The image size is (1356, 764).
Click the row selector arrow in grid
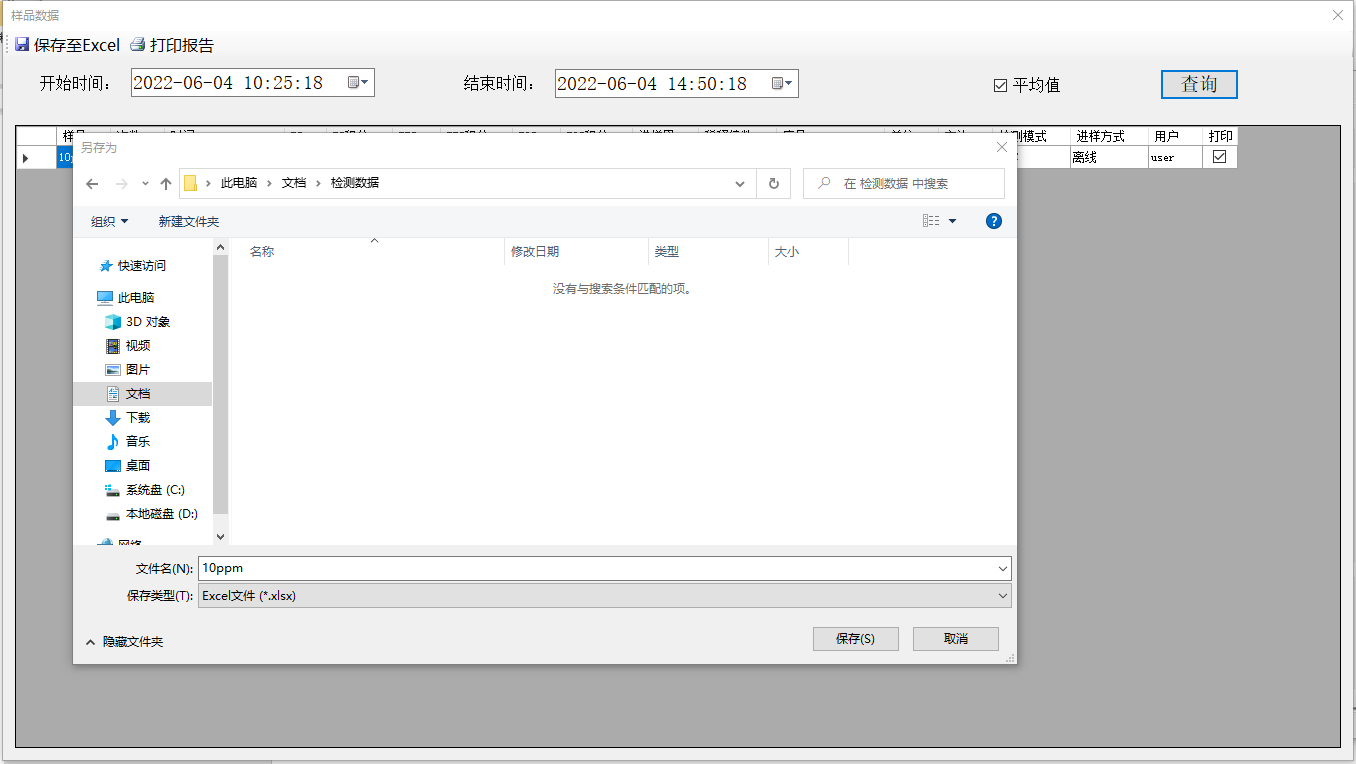coord(25,158)
